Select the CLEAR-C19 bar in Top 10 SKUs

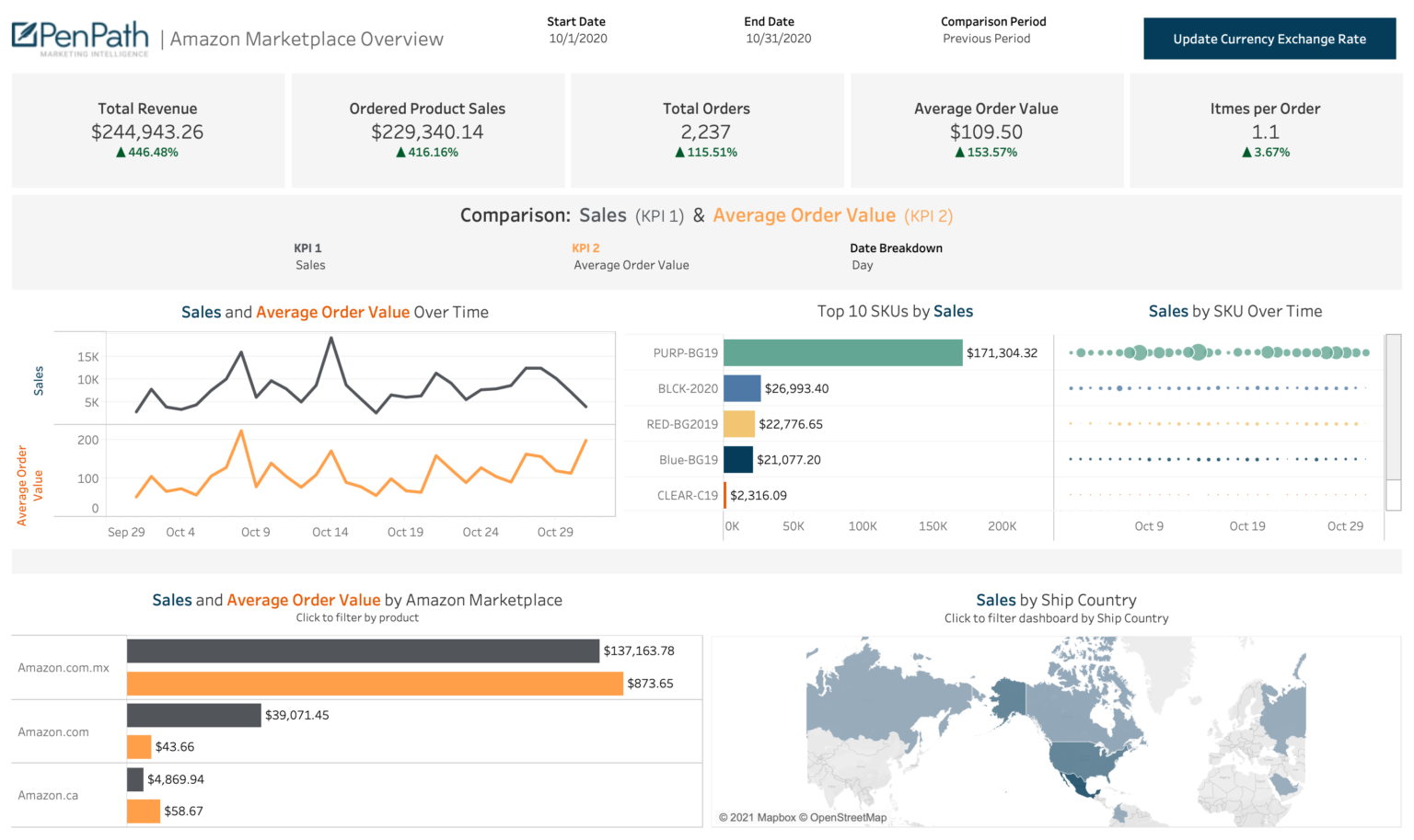coord(726,495)
